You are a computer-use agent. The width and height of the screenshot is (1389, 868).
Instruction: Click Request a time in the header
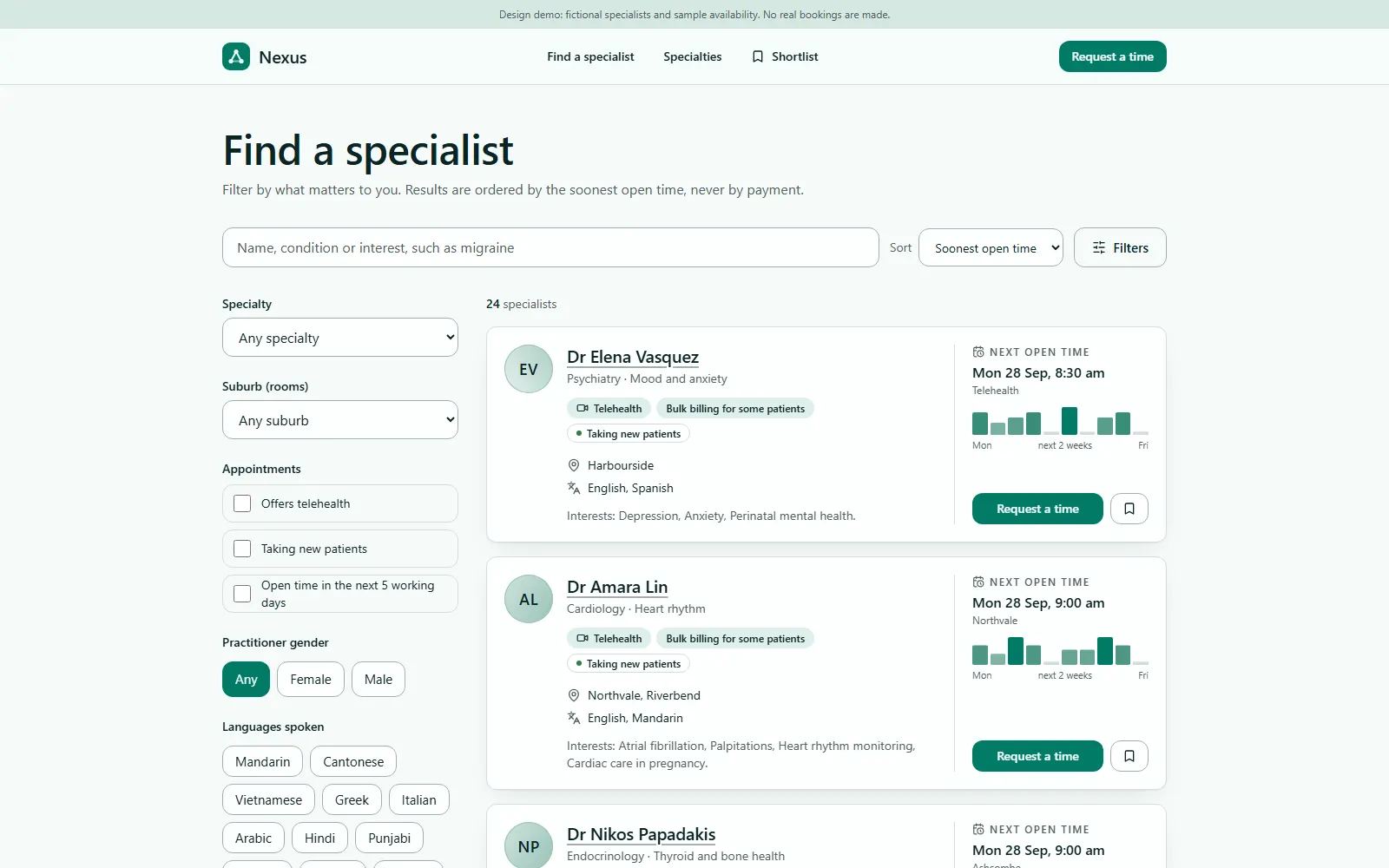pyautogui.click(x=1113, y=56)
